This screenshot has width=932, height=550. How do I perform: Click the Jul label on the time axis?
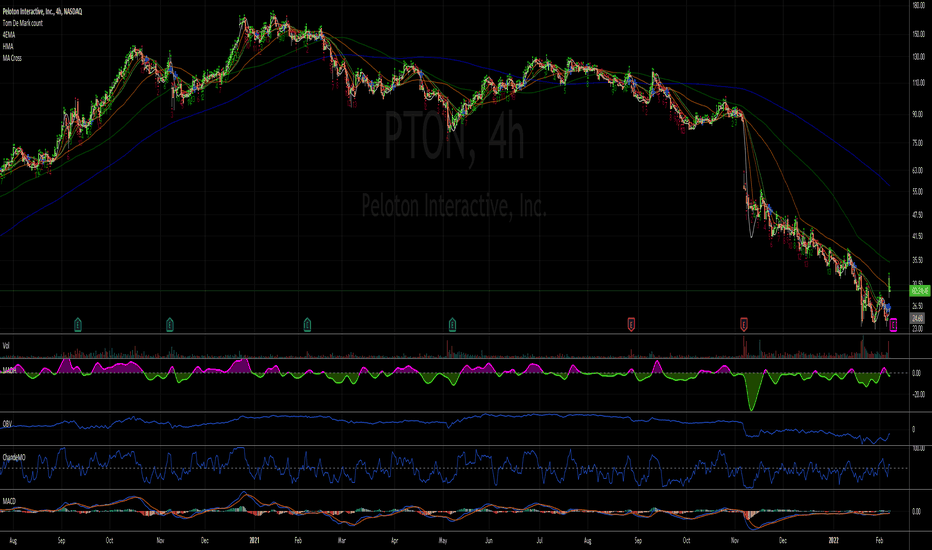(x=540, y=540)
